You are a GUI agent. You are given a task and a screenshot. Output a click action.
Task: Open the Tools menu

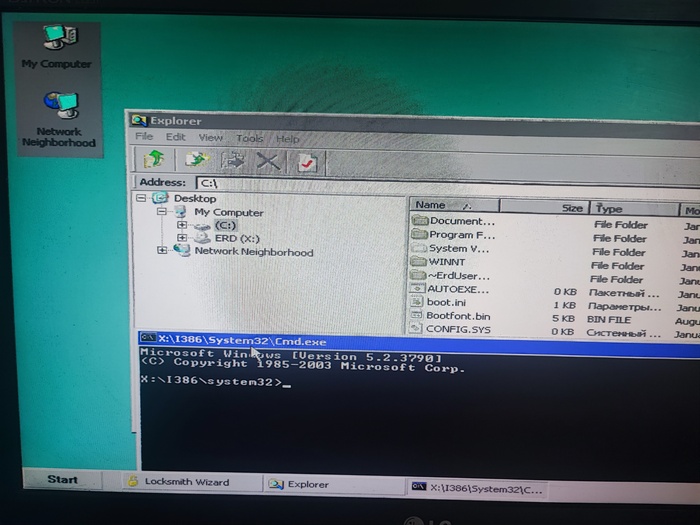(x=249, y=139)
